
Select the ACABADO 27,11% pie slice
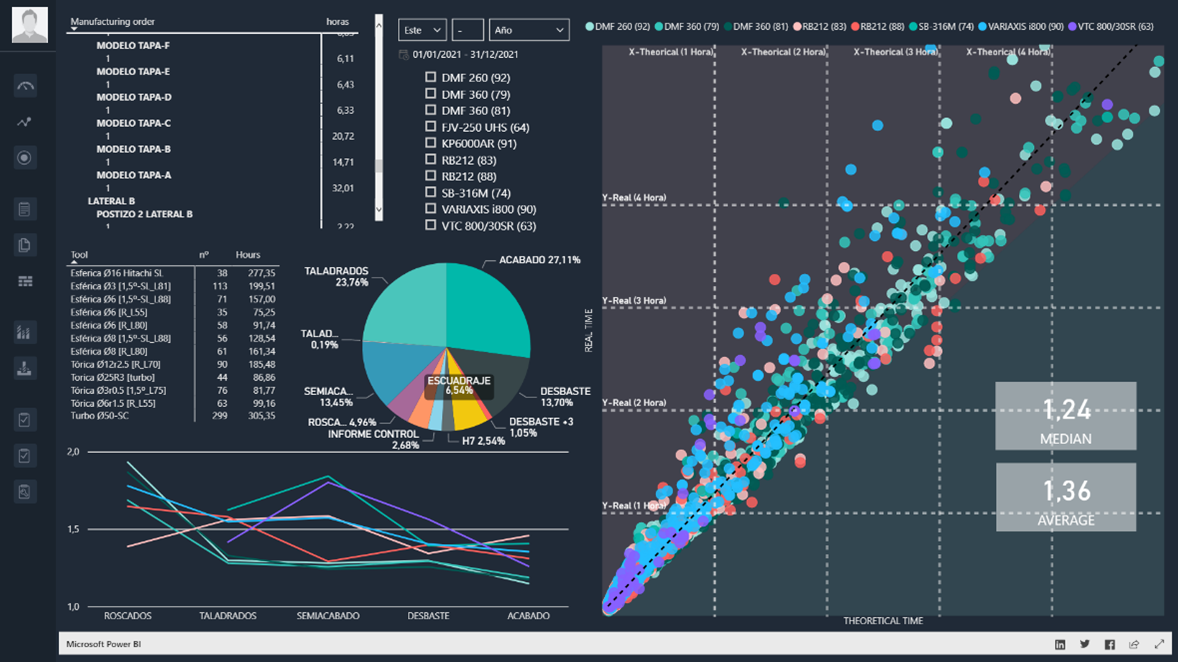(488, 312)
